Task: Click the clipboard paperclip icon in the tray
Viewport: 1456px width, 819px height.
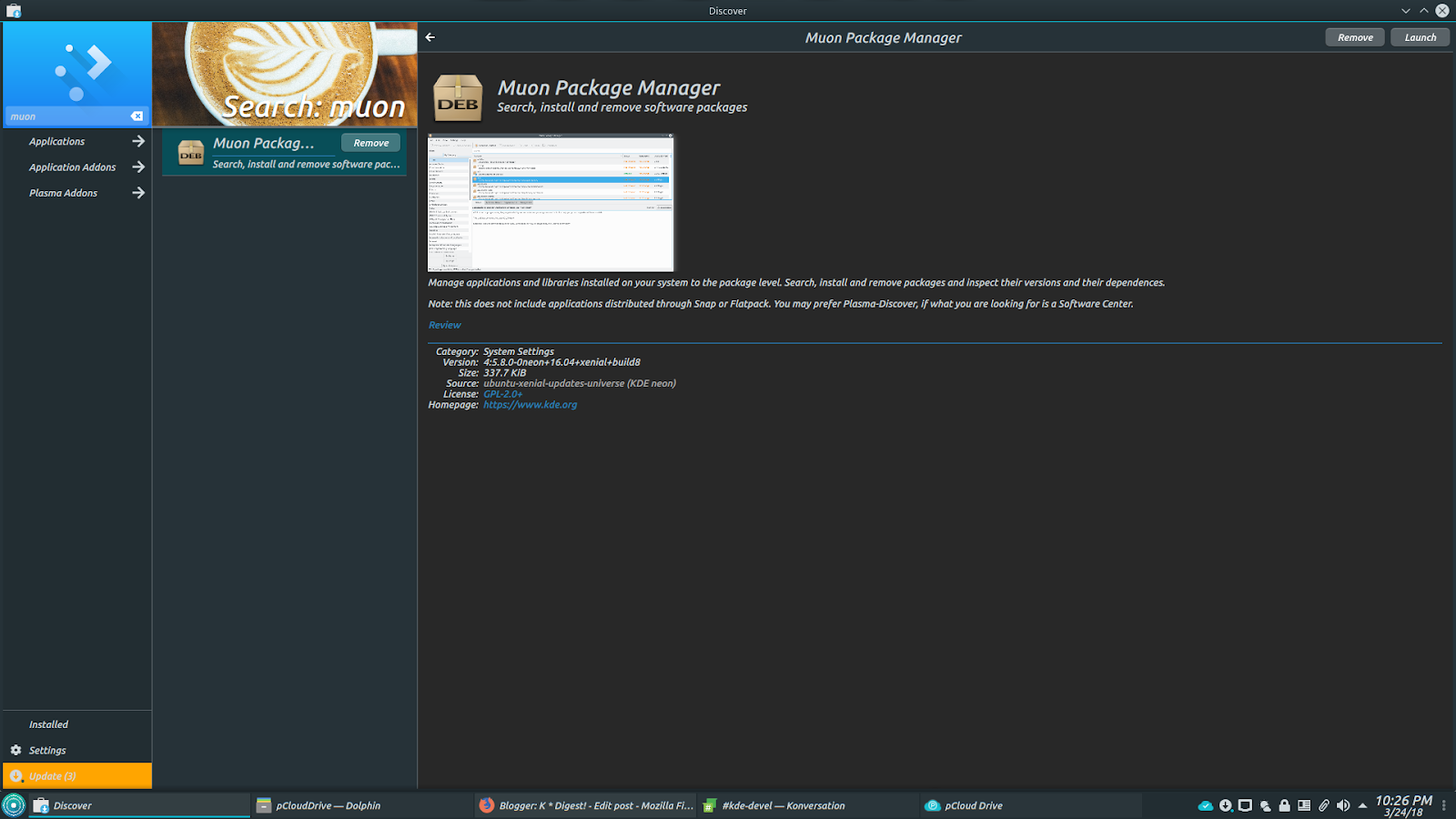Action: click(1324, 805)
